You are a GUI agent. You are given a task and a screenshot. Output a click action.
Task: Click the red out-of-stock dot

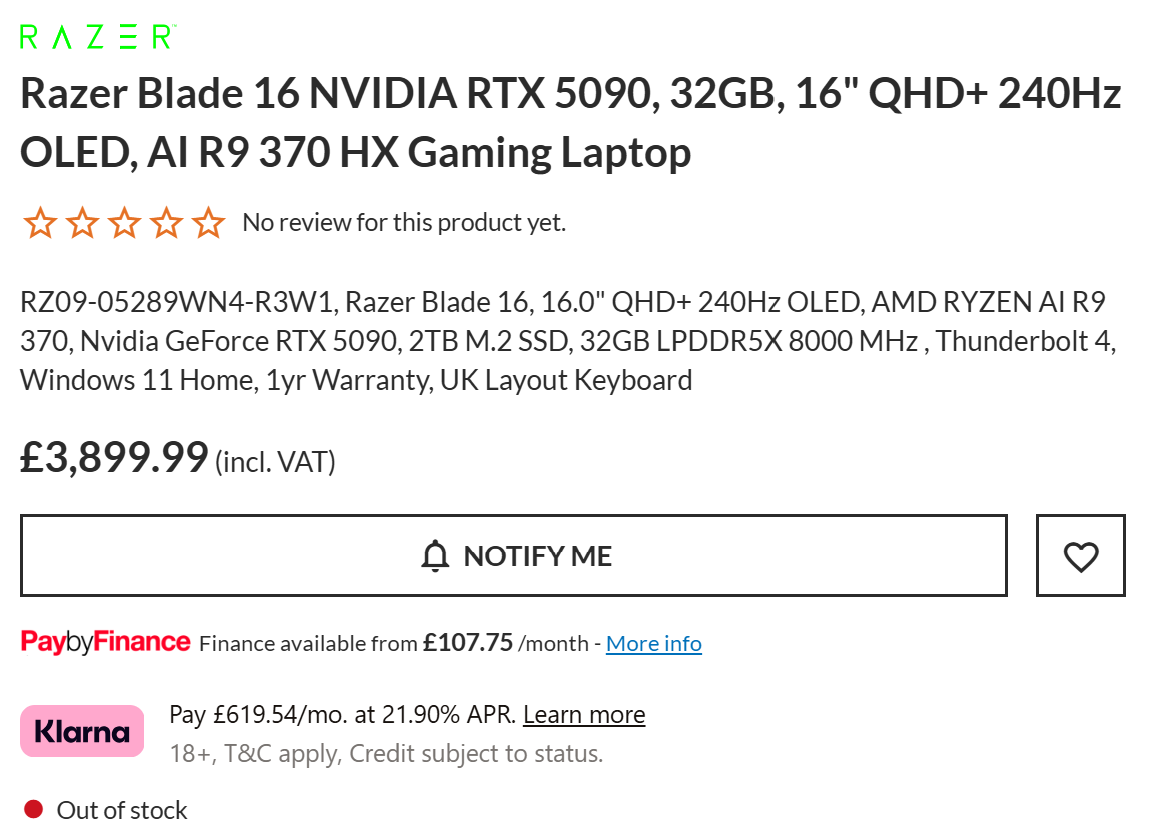pyautogui.click(x=33, y=809)
